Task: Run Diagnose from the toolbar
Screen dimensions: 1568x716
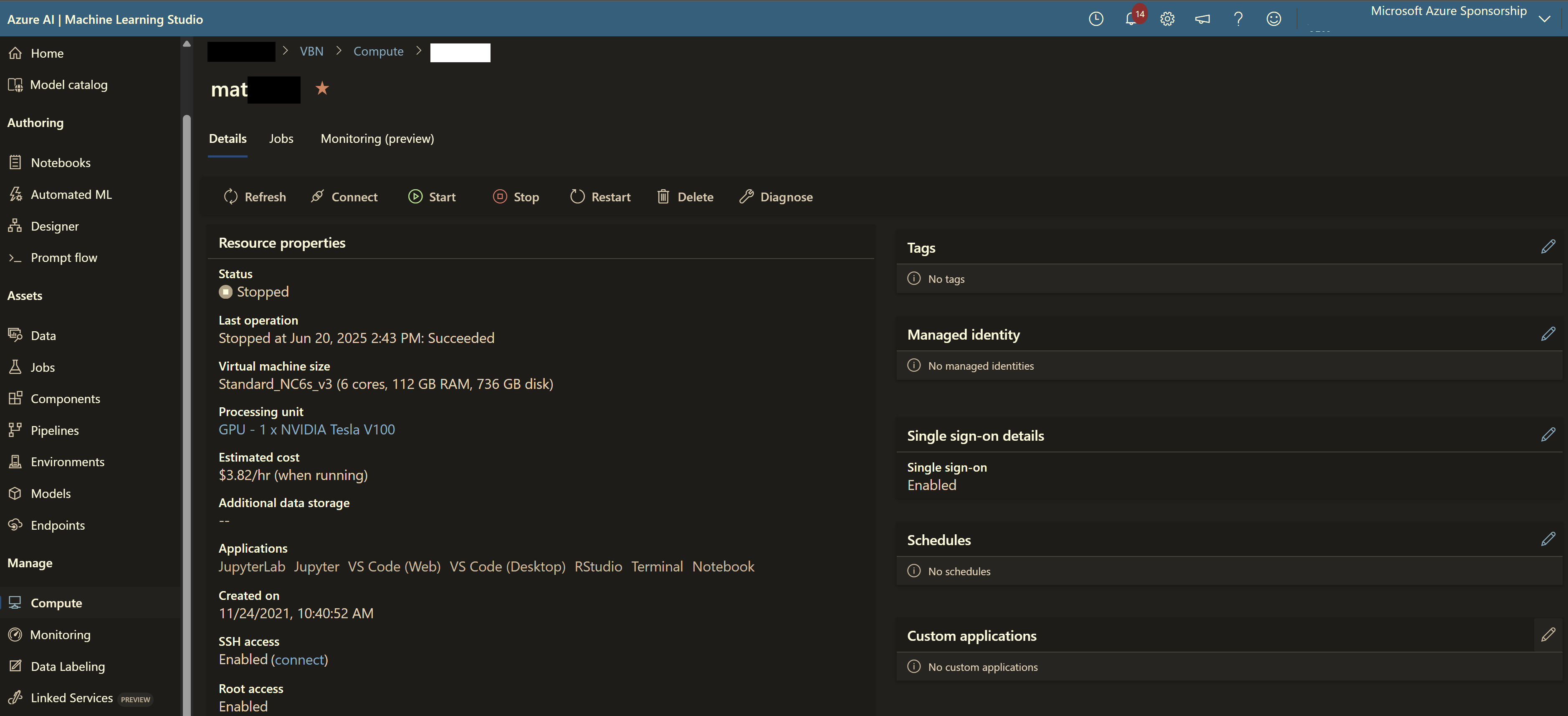Action: coord(776,197)
